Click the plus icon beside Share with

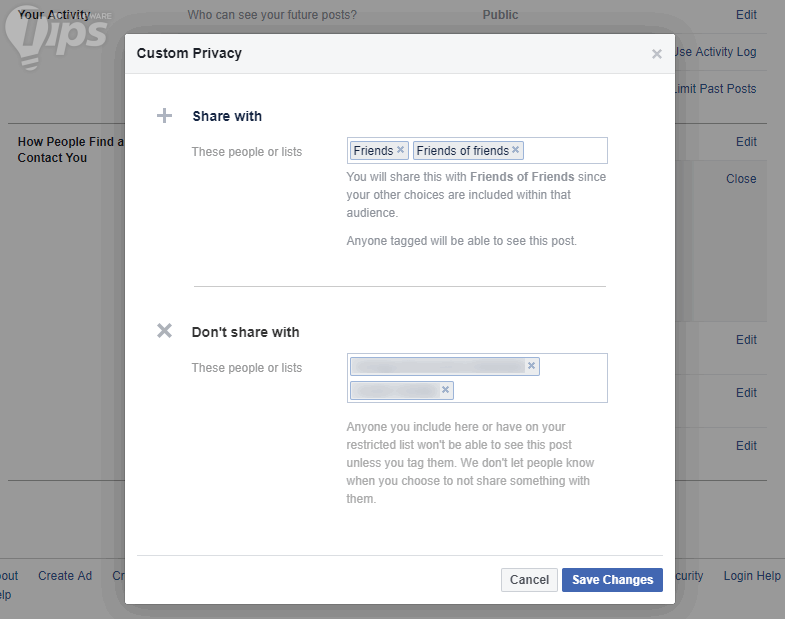click(165, 116)
